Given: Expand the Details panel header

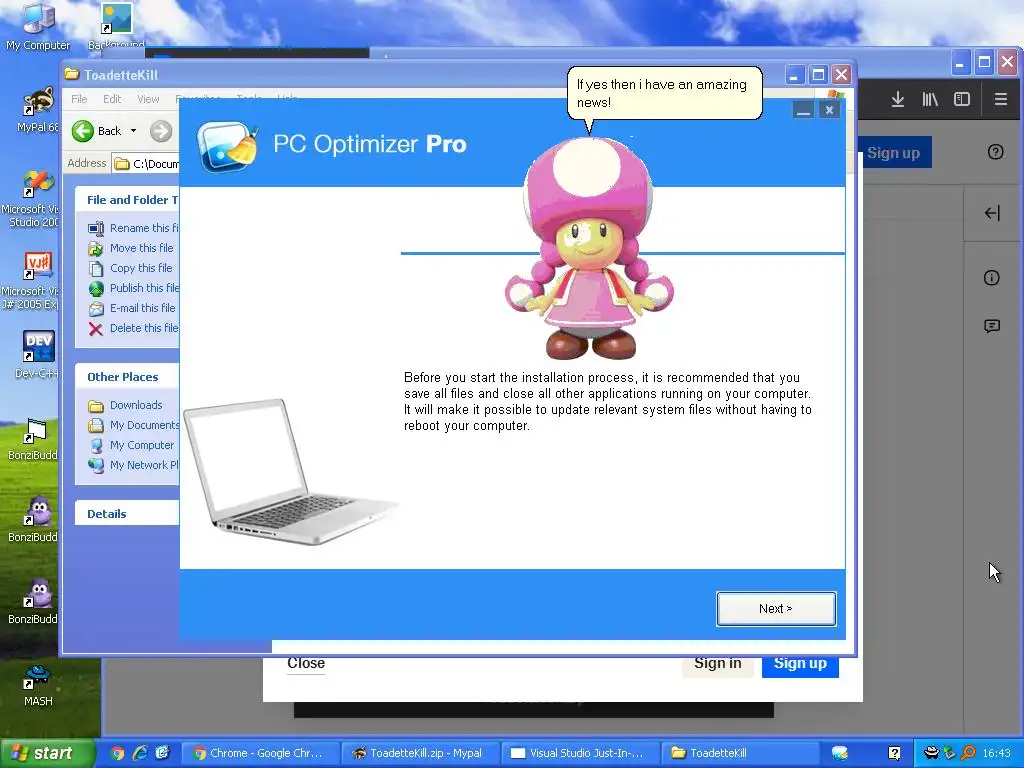Looking at the screenshot, I should 127,514.
